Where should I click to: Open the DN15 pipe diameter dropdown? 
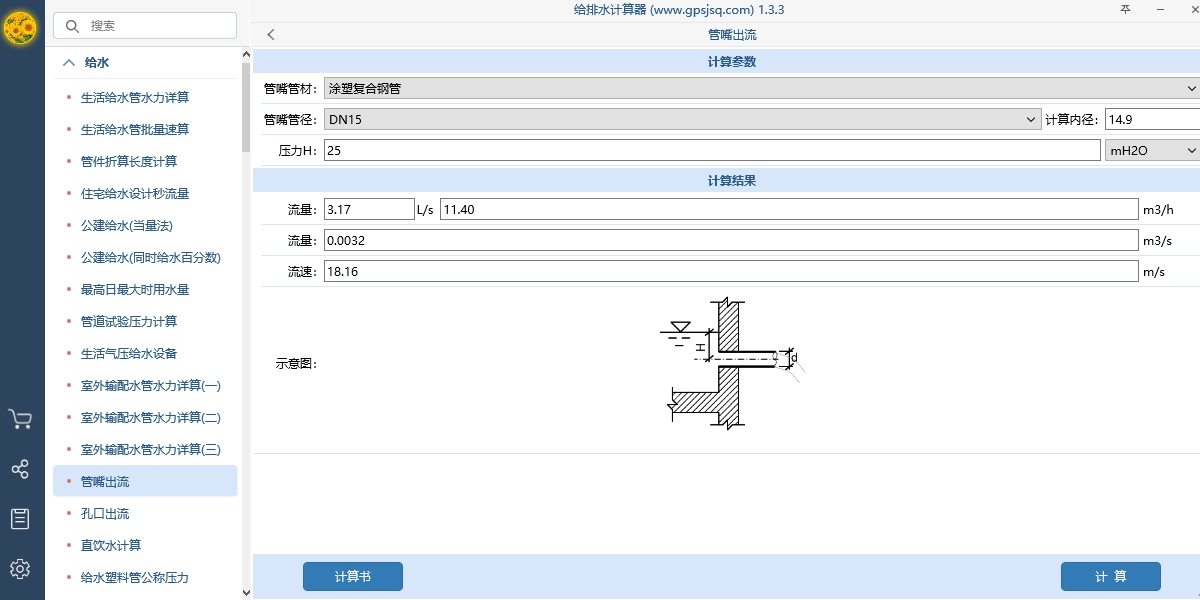1032,118
